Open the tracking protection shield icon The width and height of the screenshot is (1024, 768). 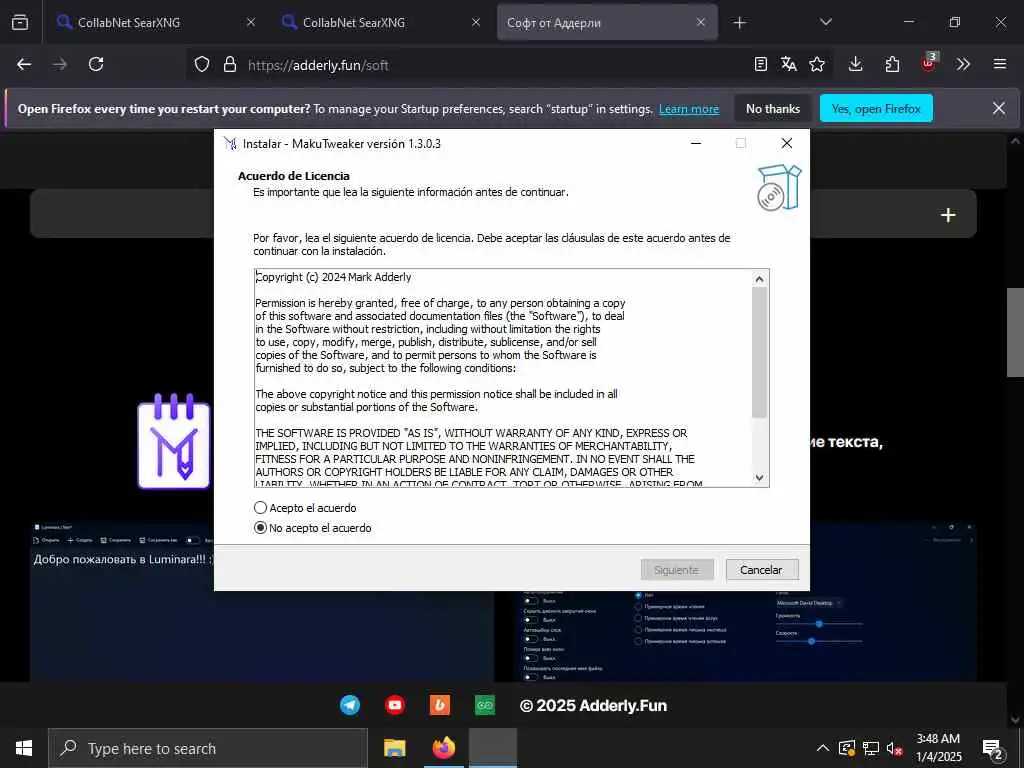pos(202,65)
